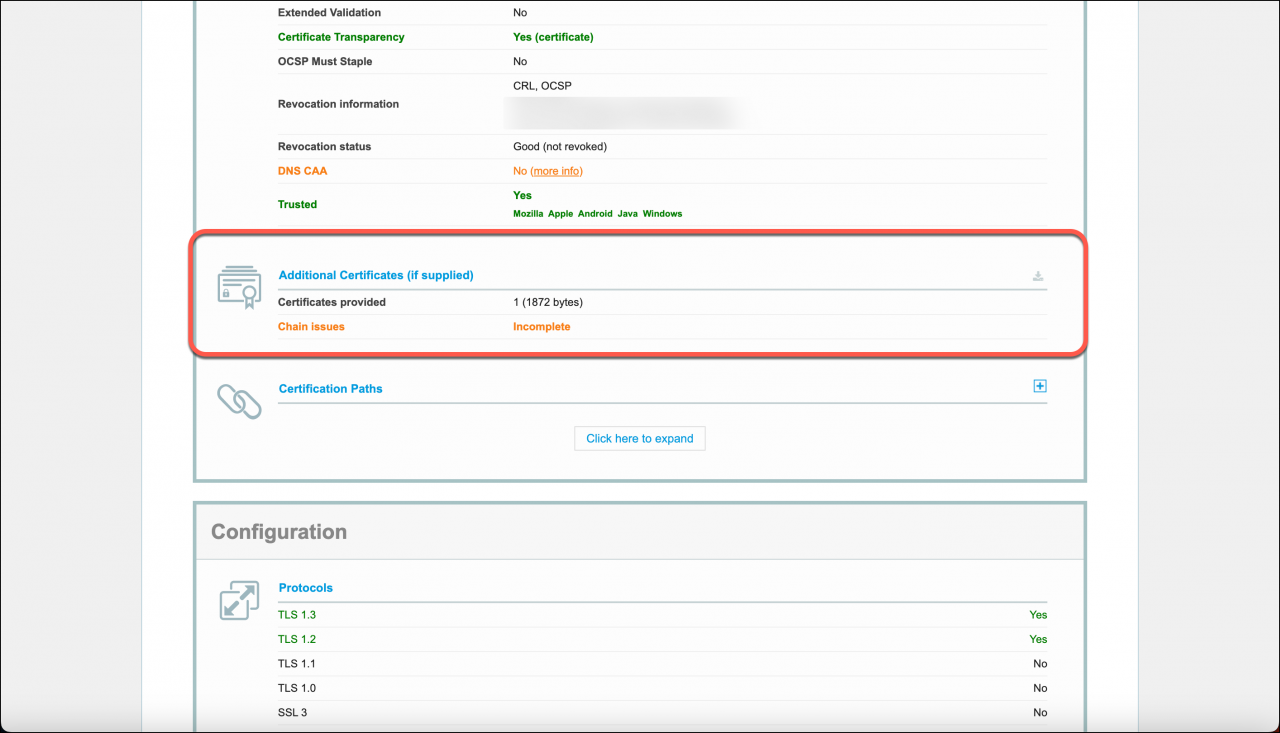The image size is (1280, 733).
Task: Click the 'TLS 1.3' protocol row
Action: pos(662,615)
